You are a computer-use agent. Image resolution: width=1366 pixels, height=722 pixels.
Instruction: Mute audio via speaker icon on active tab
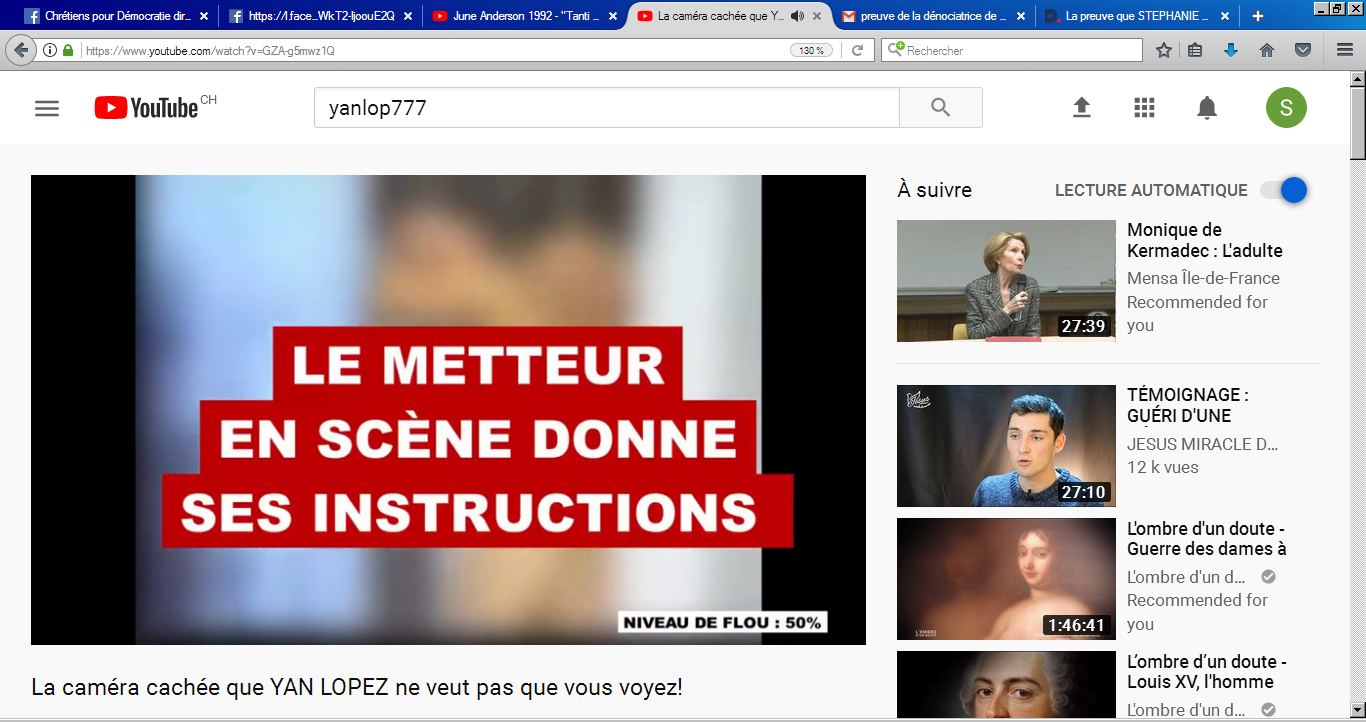797,16
